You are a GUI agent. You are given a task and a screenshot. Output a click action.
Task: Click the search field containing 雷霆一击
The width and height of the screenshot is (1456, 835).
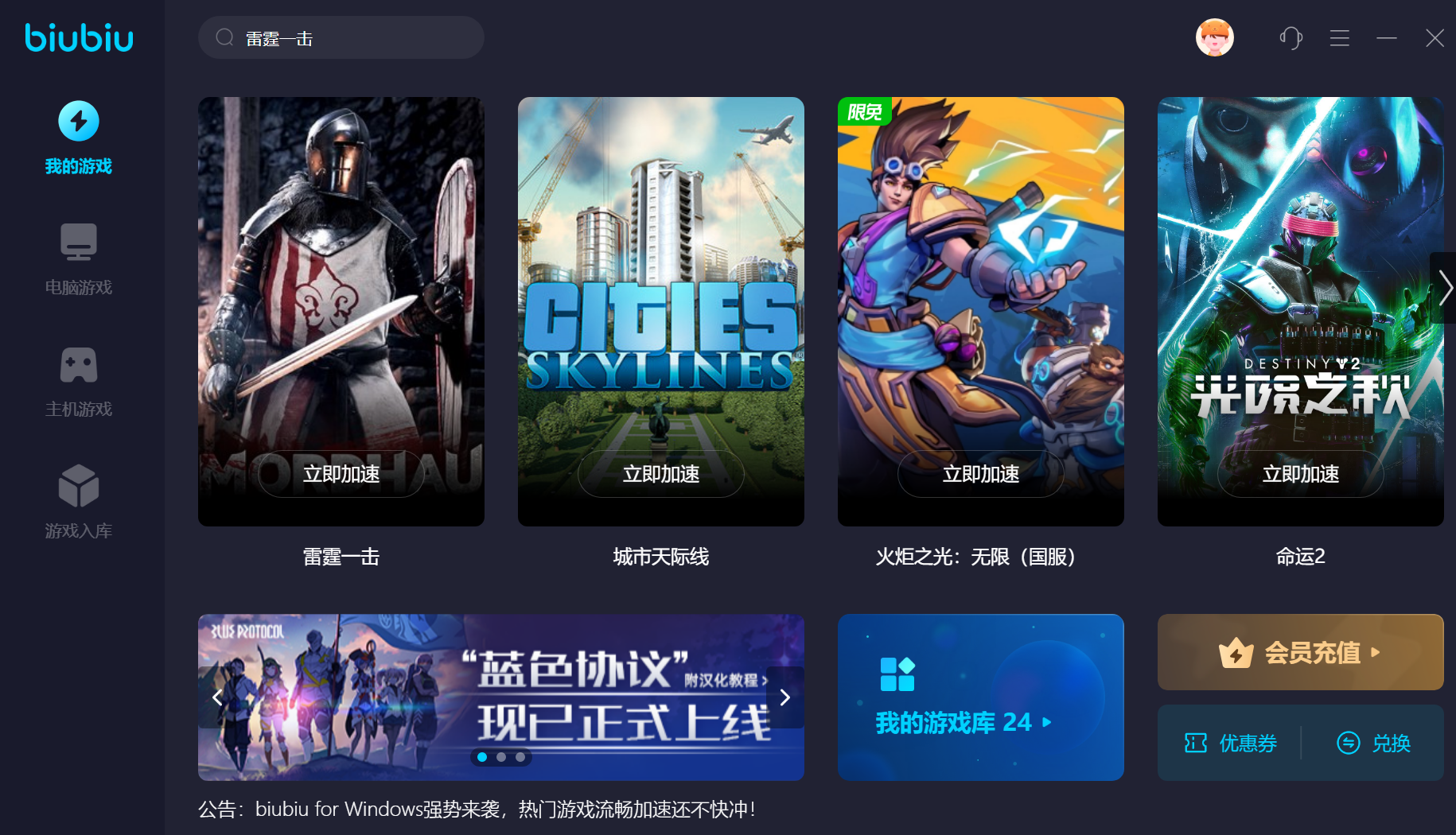tap(341, 37)
